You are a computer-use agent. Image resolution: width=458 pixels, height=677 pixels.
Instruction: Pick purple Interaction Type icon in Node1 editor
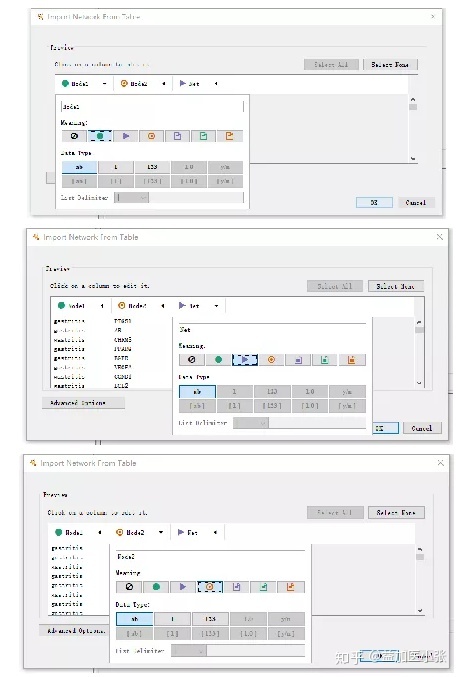pos(126,136)
